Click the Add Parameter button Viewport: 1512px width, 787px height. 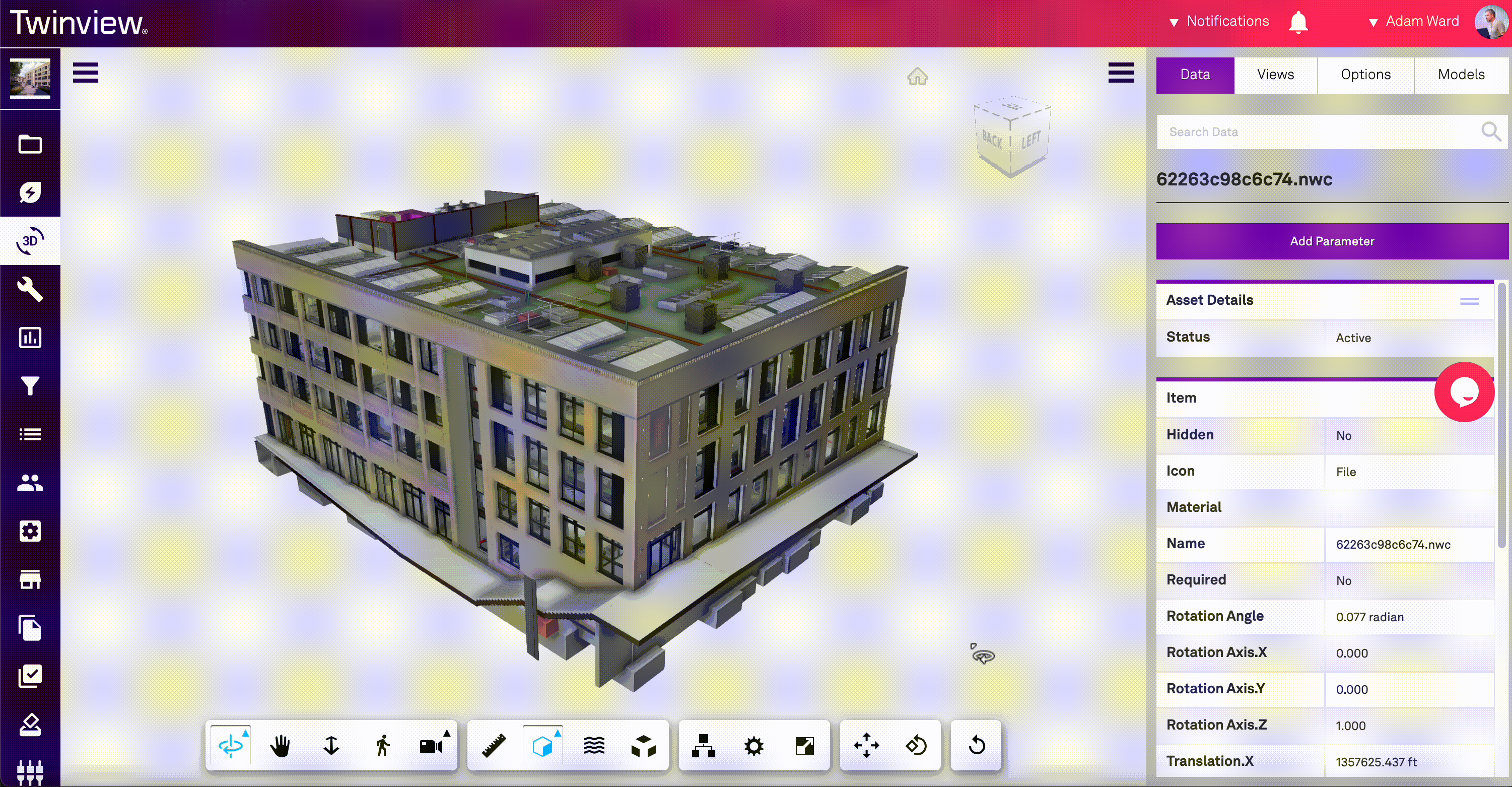point(1331,241)
